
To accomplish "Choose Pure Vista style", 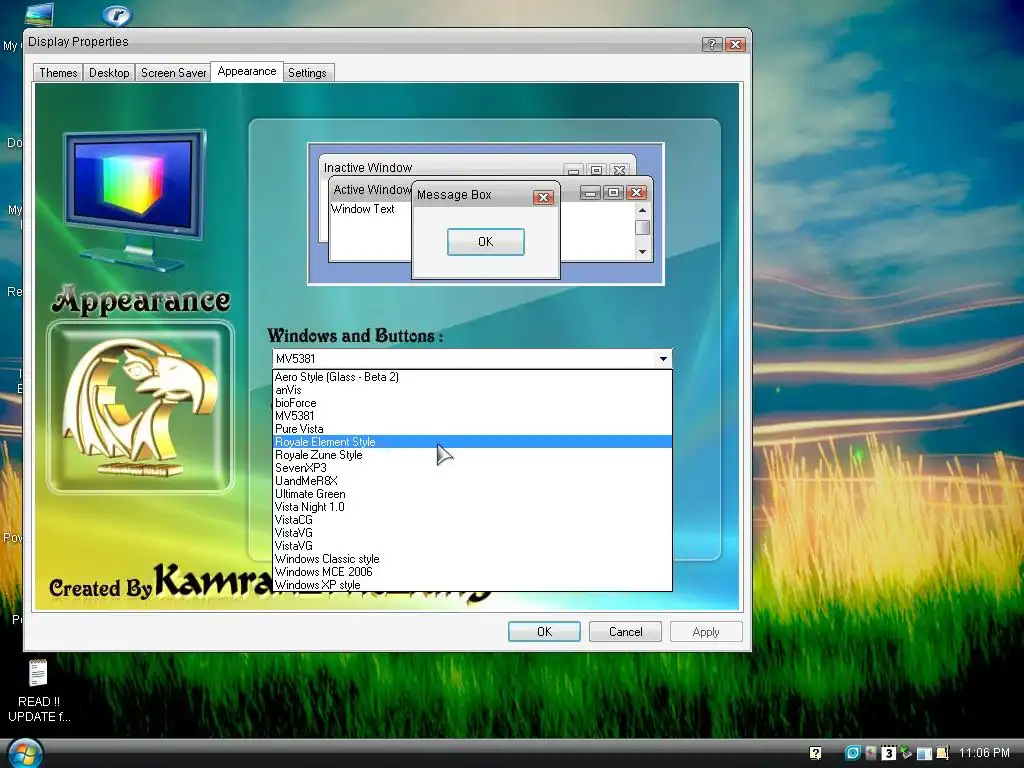I will [472, 429].
